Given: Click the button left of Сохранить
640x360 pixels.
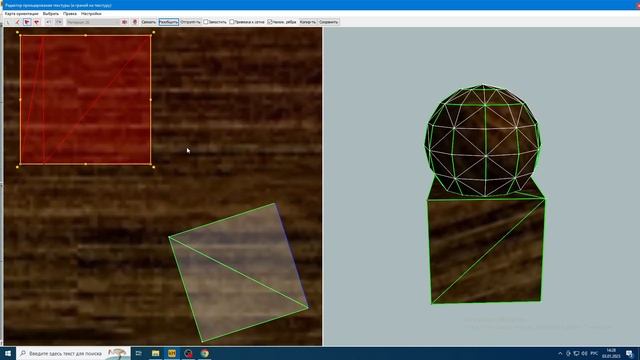Looking at the screenshot, I should click(308, 22).
